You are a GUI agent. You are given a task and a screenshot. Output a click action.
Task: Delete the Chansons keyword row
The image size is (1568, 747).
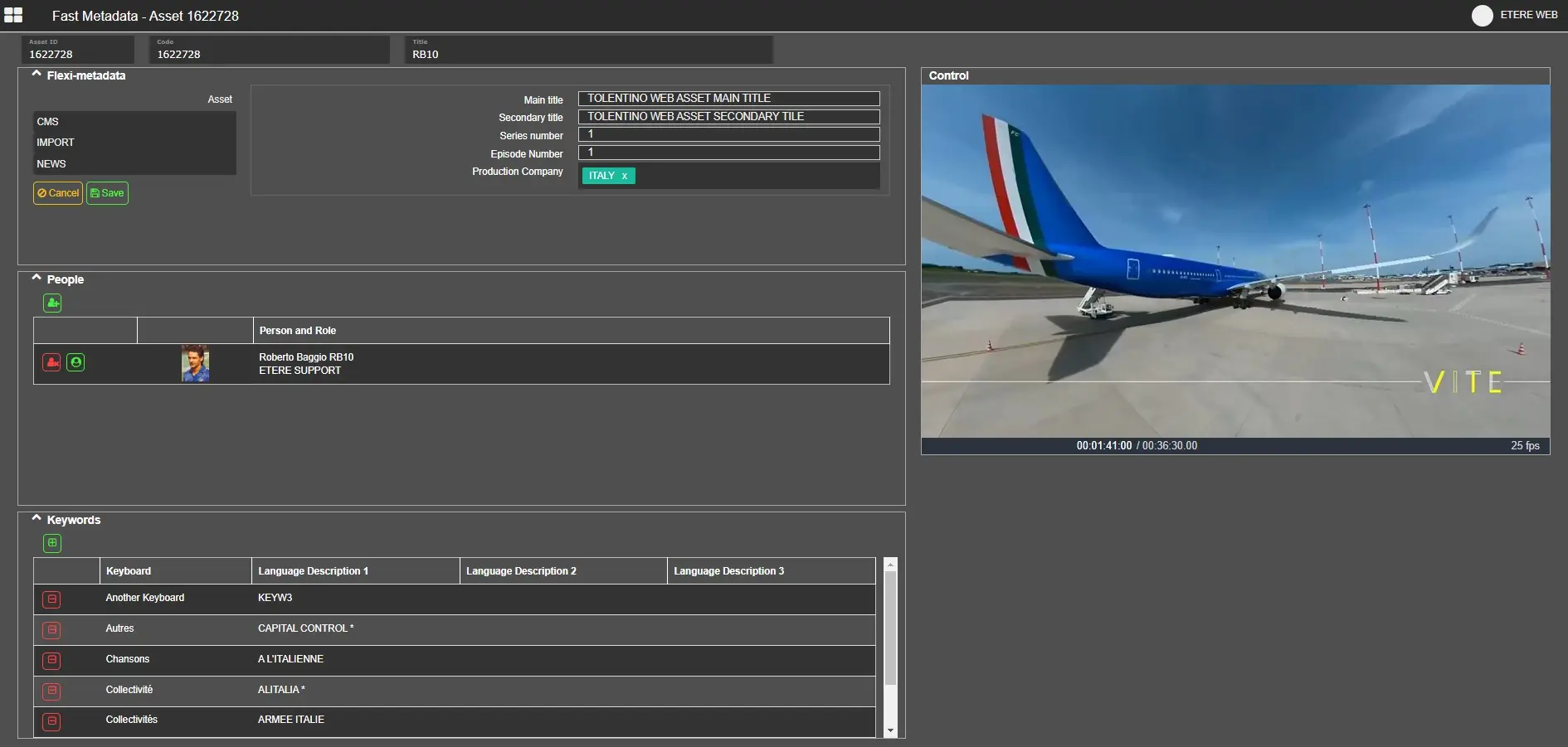[51, 660]
